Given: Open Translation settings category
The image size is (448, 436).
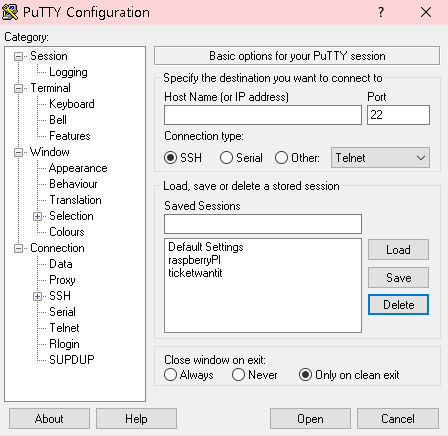Looking at the screenshot, I should [75, 200].
